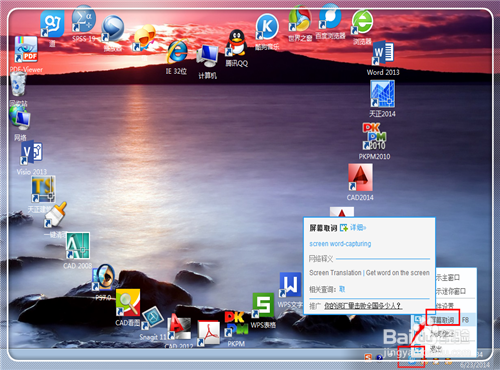Click the orange S input-method tray icon

[x=368, y=357]
